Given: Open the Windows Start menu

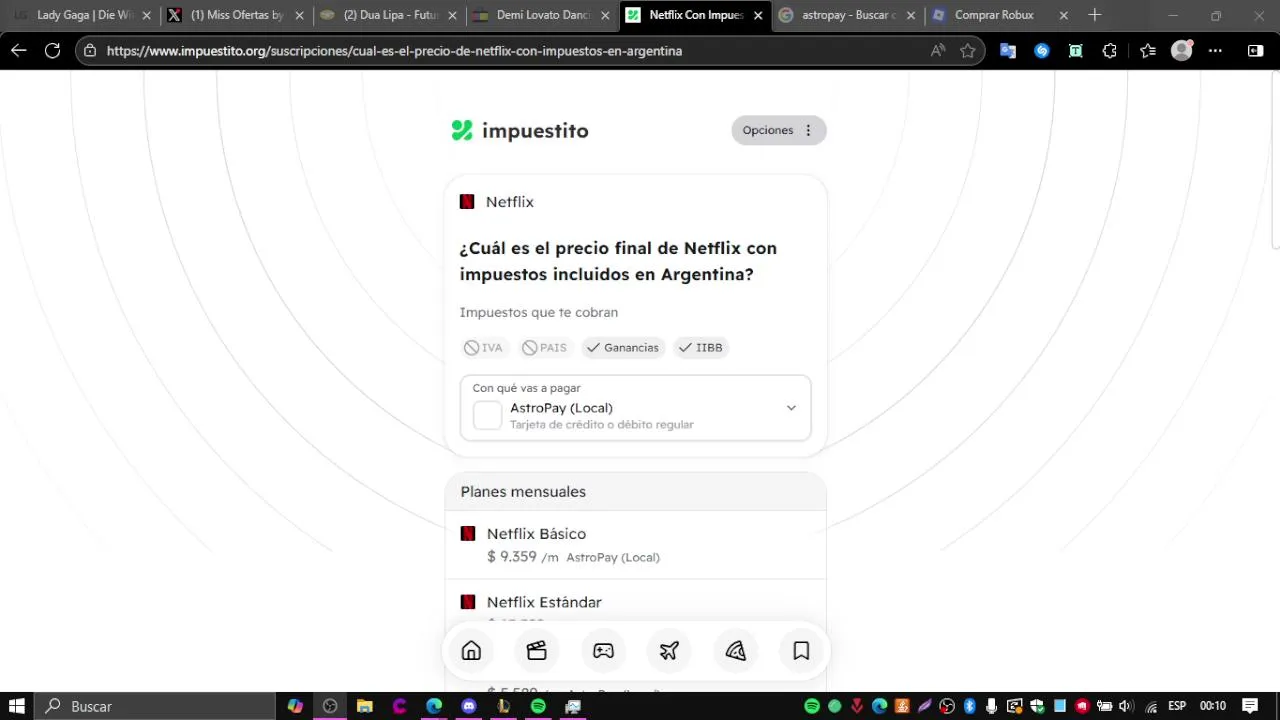Looking at the screenshot, I should (17, 706).
